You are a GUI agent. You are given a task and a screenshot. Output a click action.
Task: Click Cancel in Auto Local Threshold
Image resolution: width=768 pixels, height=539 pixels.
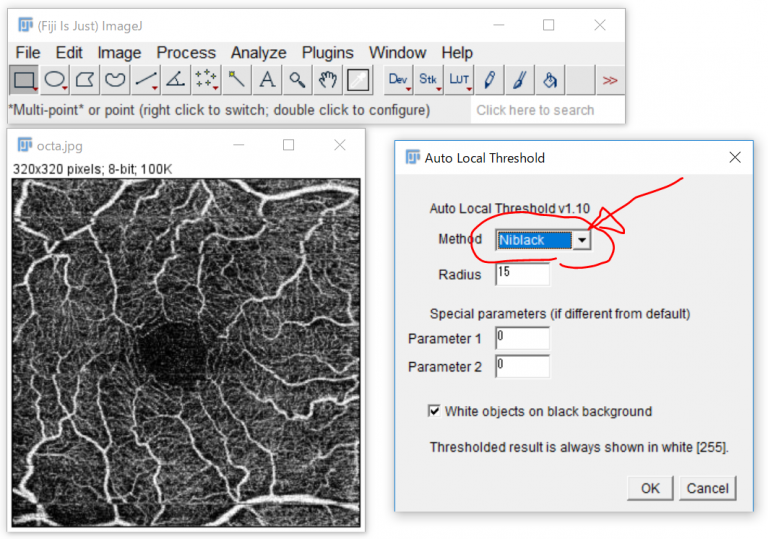(707, 488)
